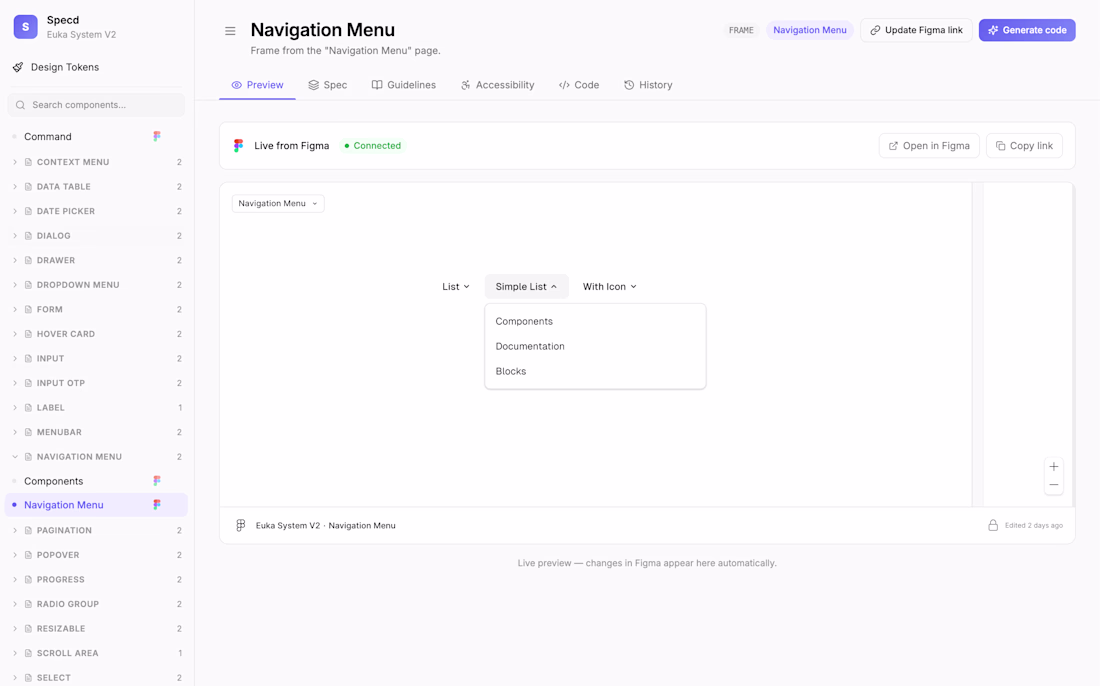Click the Design Tokens brush icon
Viewport: 1100px width, 686px height.
pyautogui.click(x=18, y=67)
